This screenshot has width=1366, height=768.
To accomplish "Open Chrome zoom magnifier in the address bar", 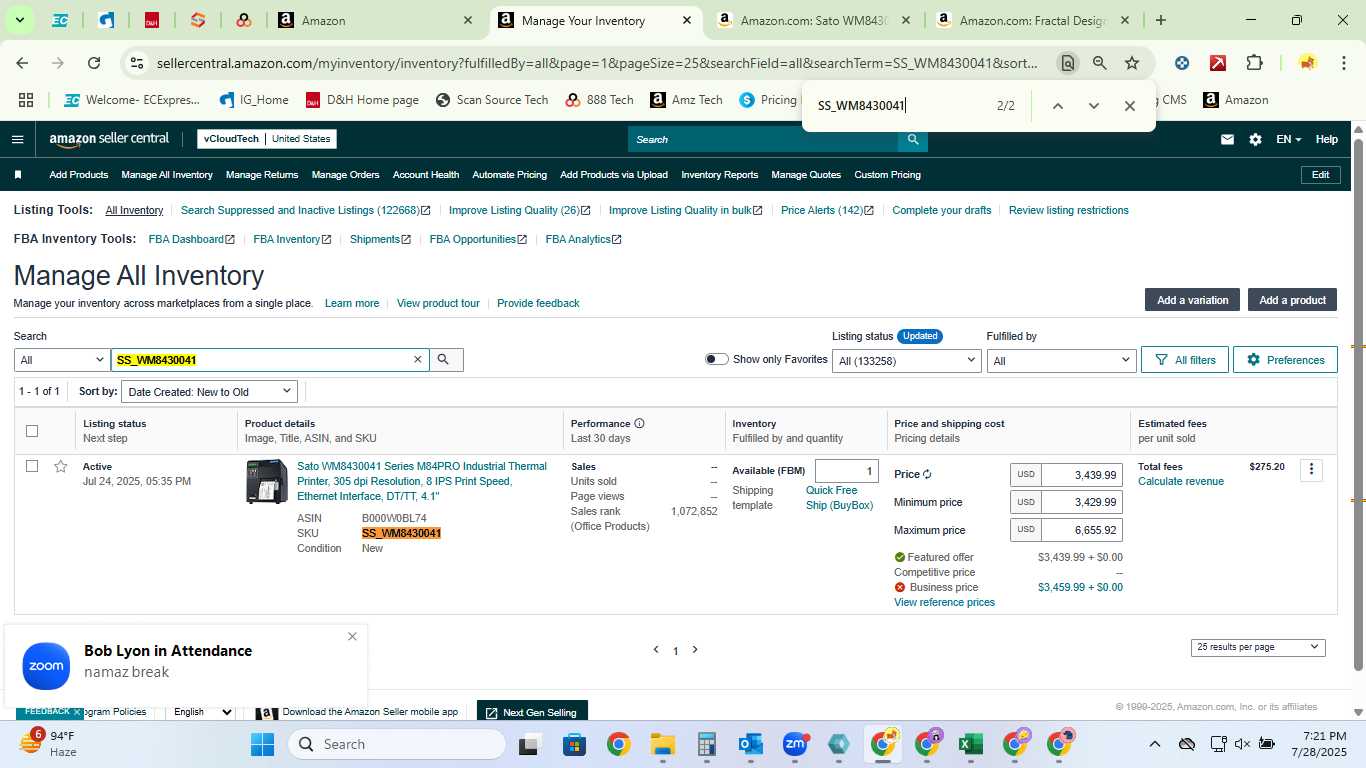I will coord(1100,63).
